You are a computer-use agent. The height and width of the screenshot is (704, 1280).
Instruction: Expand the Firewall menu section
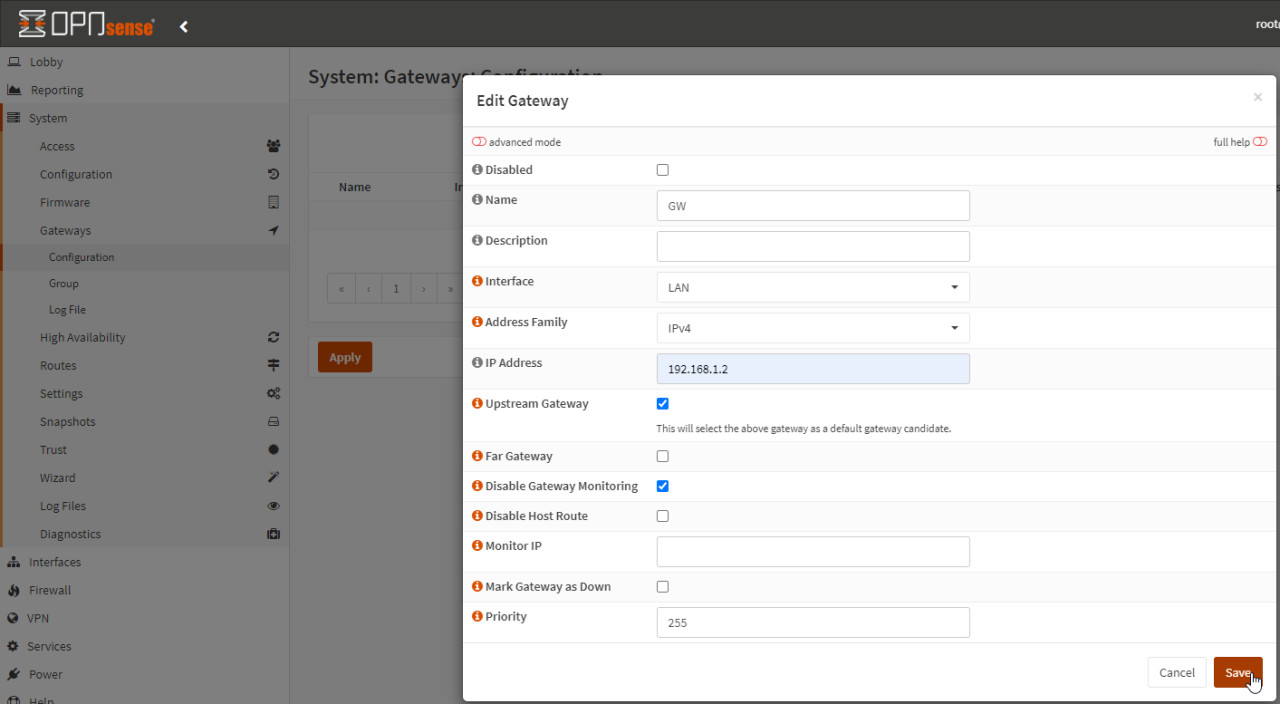pos(50,590)
